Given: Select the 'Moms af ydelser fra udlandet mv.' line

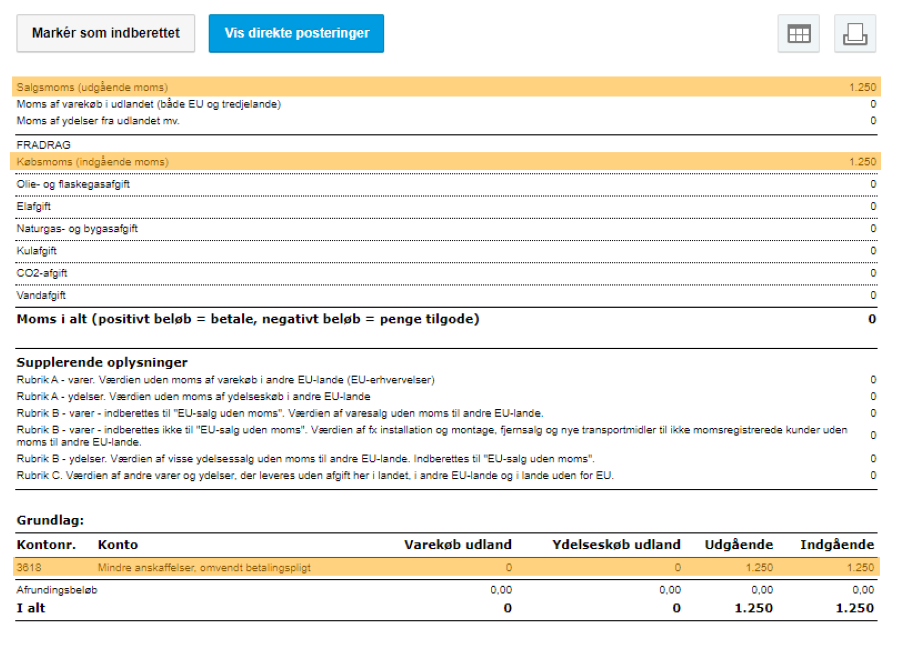Looking at the screenshot, I should pos(99,121).
